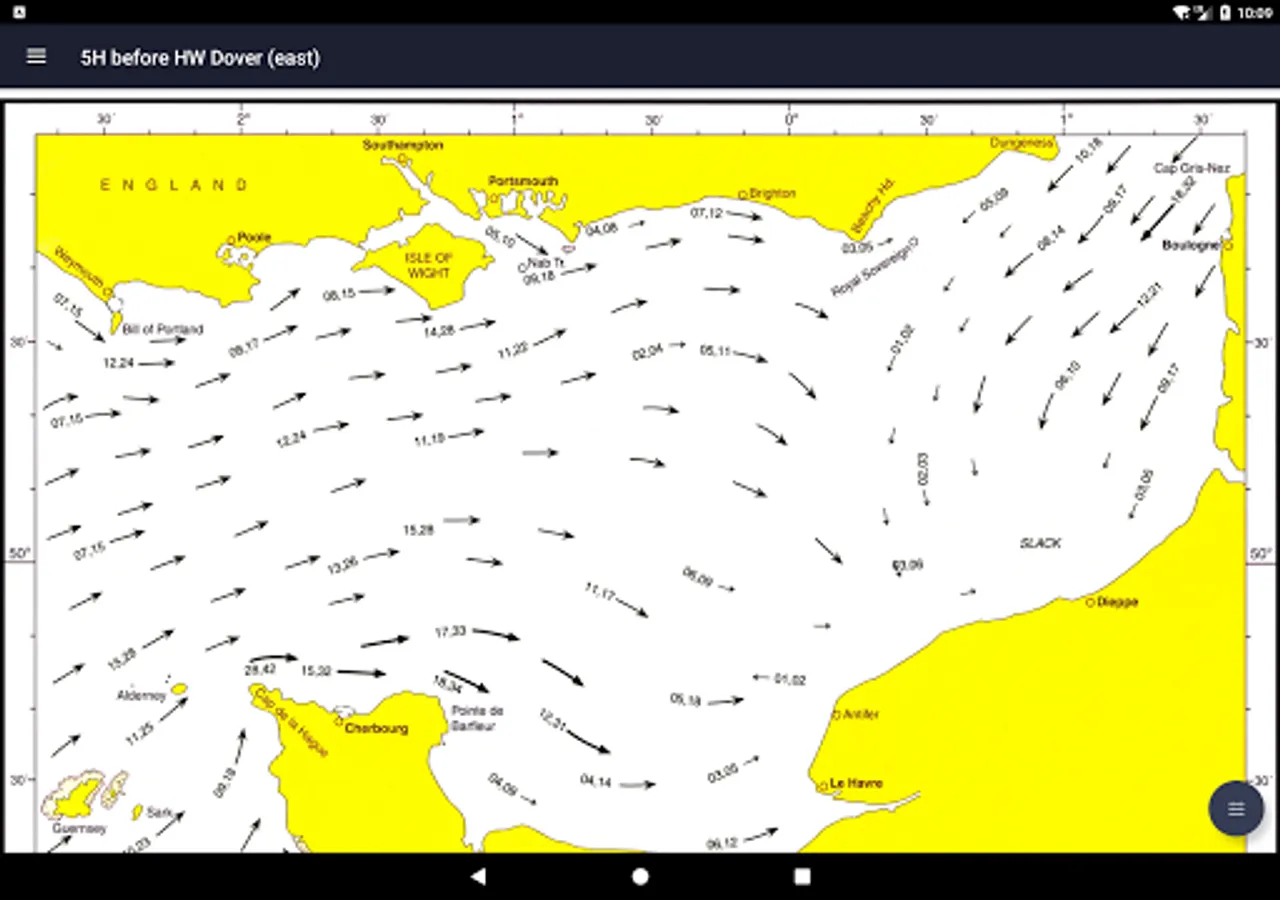
Task: Tap the Southampton label on the chart
Action: (x=403, y=145)
